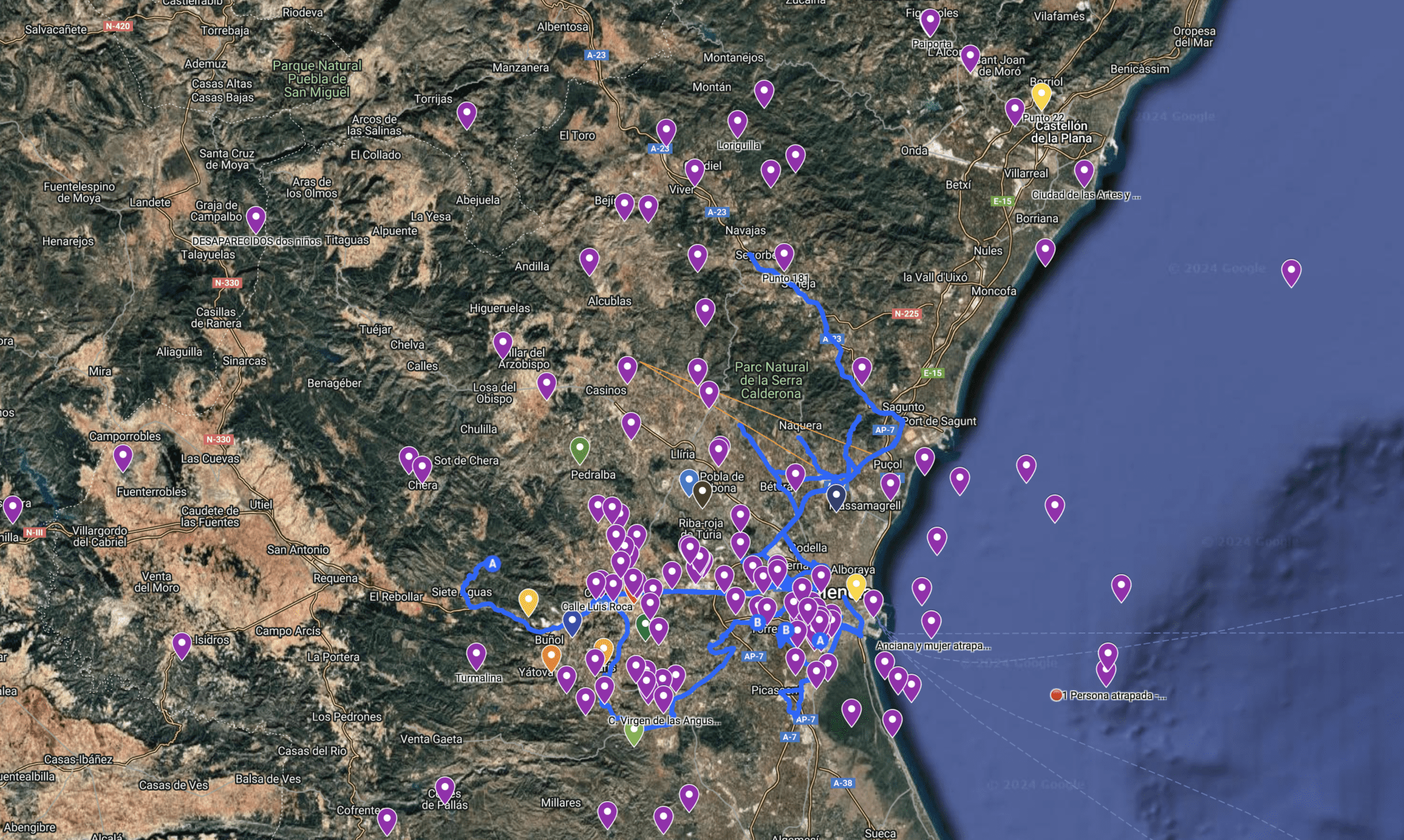The image size is (1404, 840).
Task: Select the Parc Natural de la Serra Calderona label
Action: click(771, 380)
